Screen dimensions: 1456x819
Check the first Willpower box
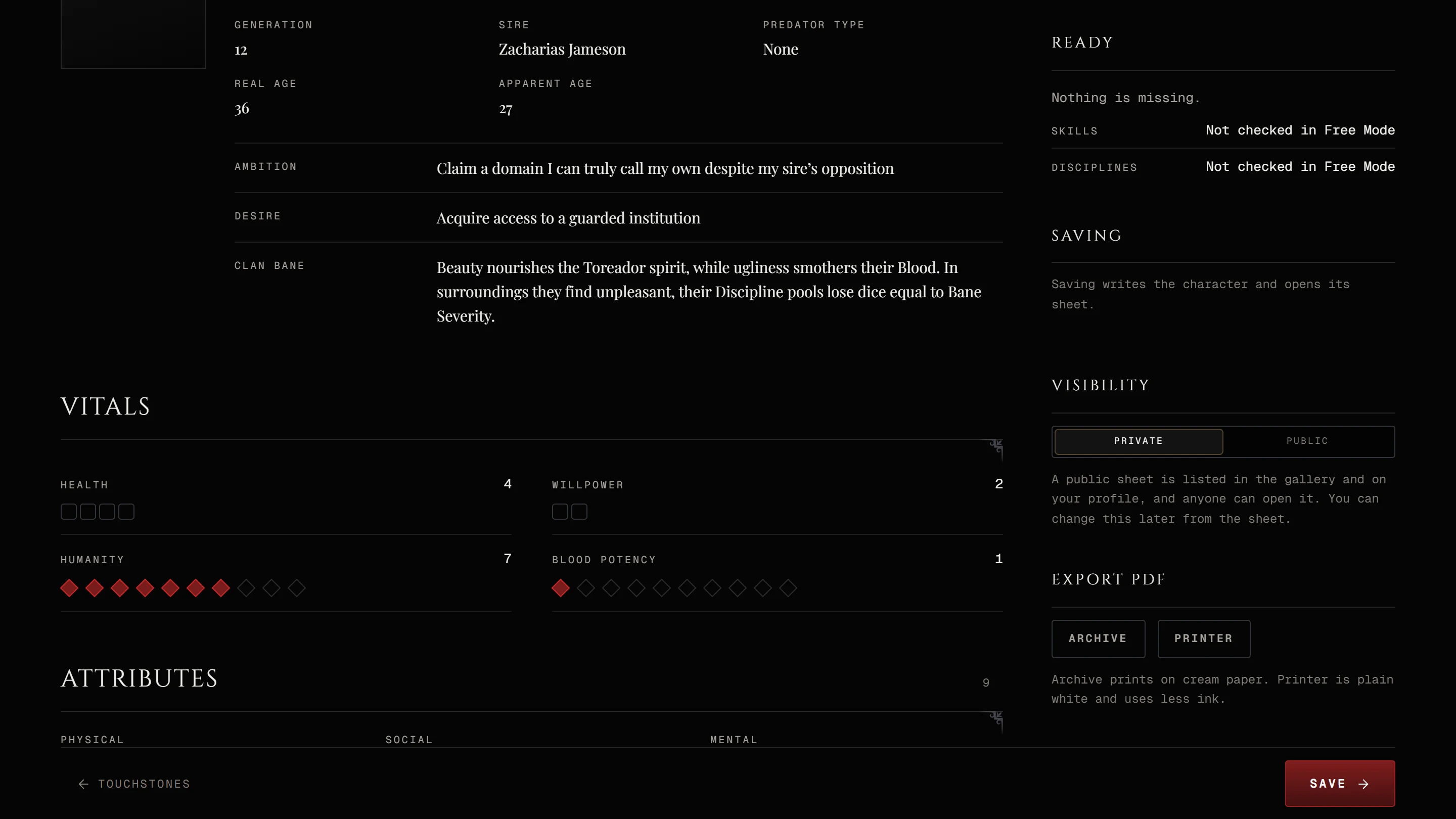pos(560,512)
